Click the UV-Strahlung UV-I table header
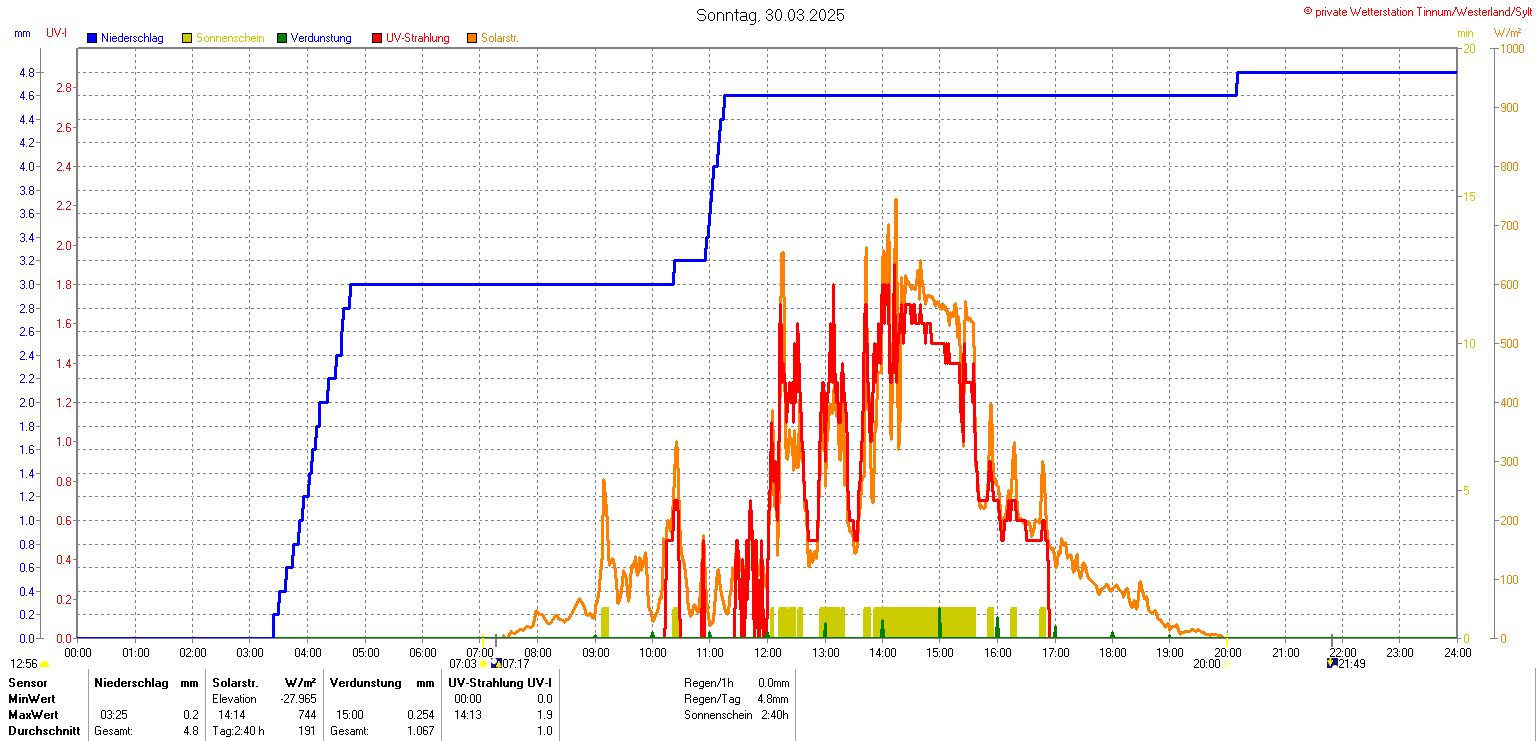The height and width of the screenshot is (741, 1536). coord(500,683)
